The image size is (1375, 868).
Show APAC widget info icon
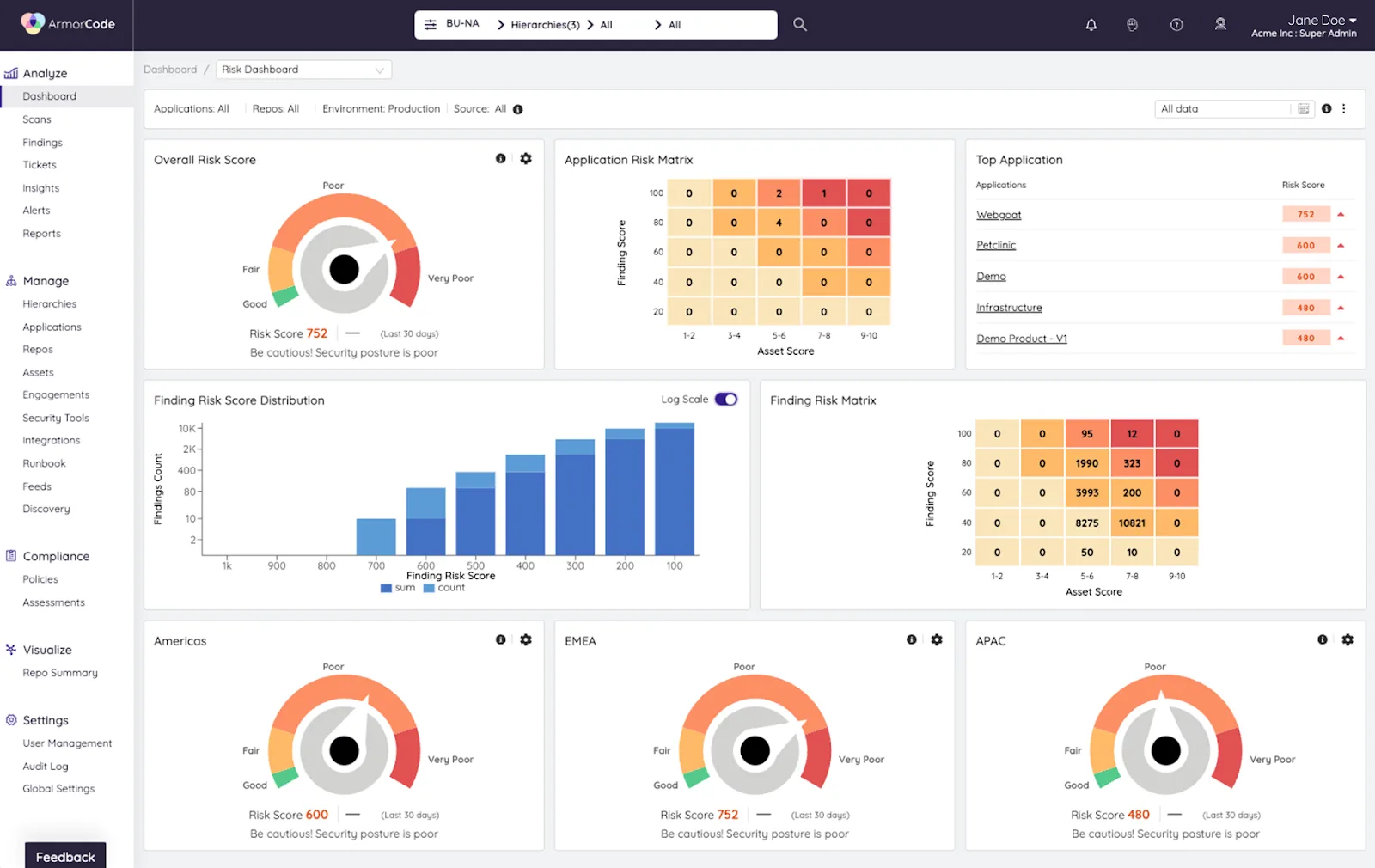coord(1323,640)
